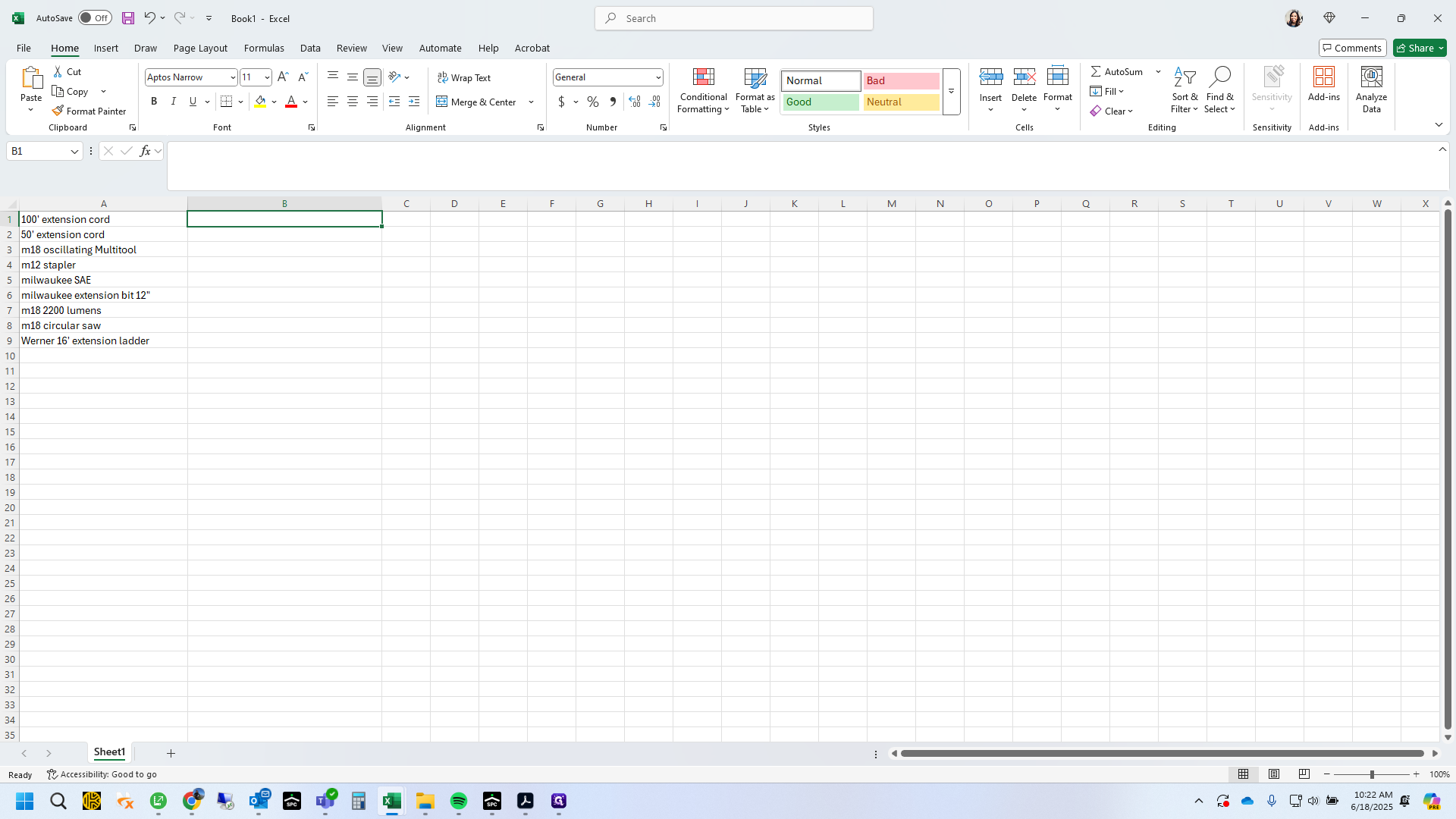Apply the Accounting dollar format
Image resolution: width=1456 pixels, height=819 pixels.
[561, 102]
